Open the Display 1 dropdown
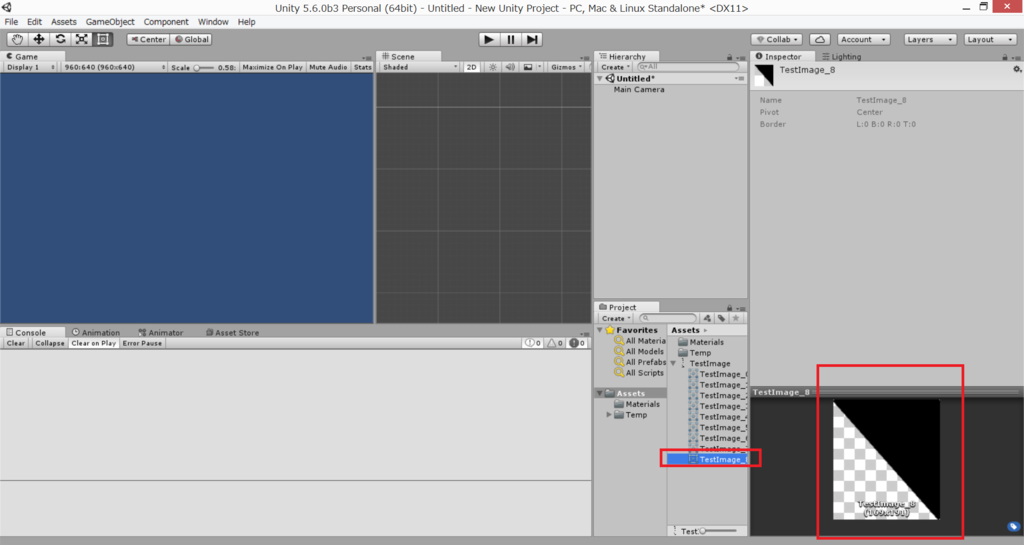The height and width of the screenshot is (545, 1024). coord(31,67)
